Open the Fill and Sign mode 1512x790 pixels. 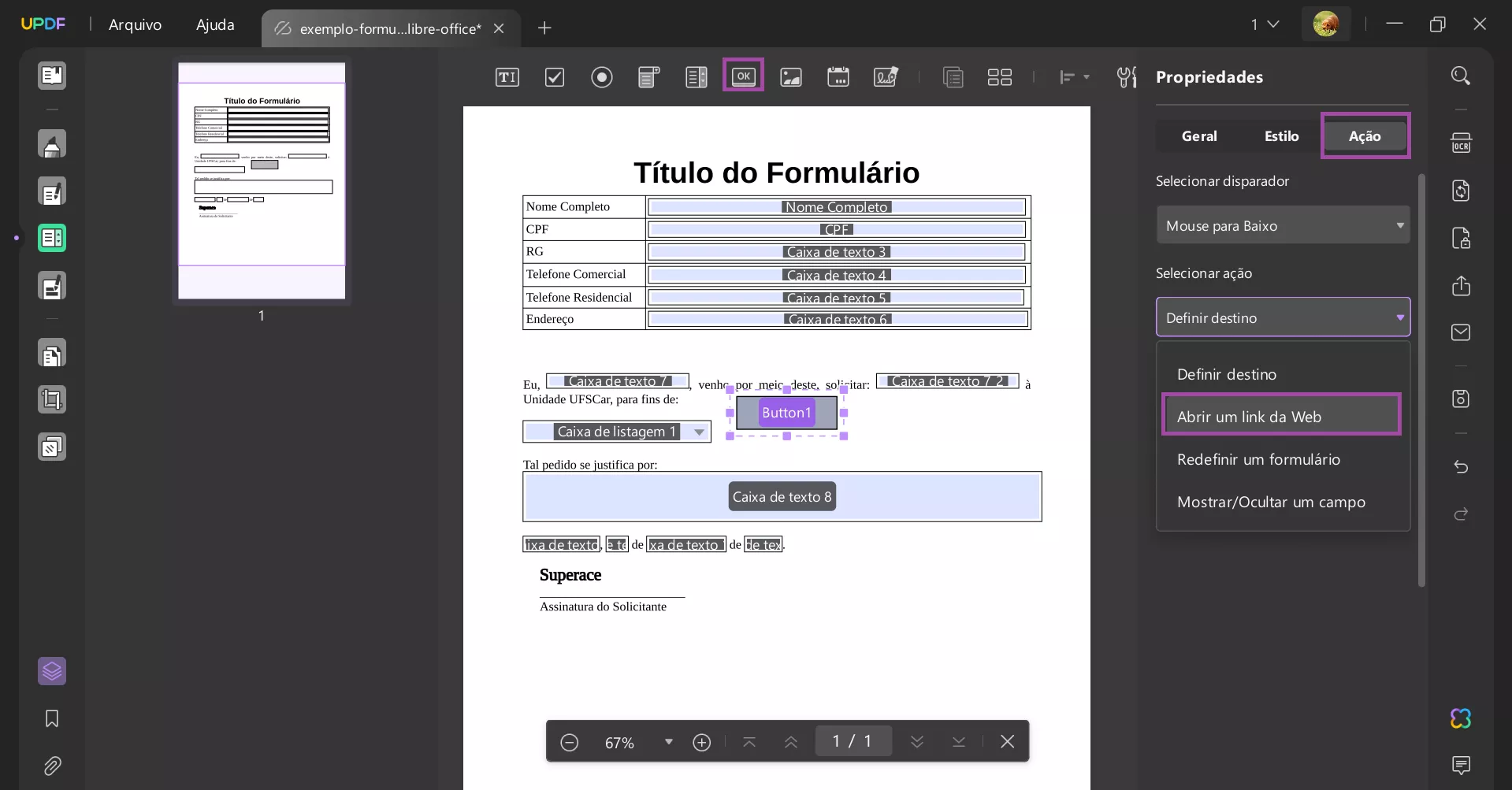click(52, 286)
